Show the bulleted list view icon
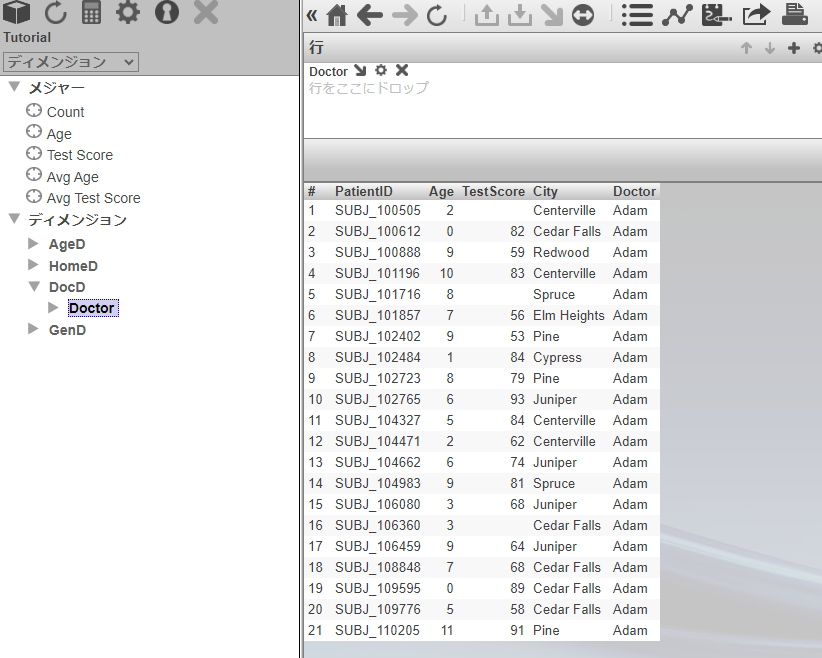Viewport: 822px width, 658px height. pyautogui.click(x=637, y=15)
